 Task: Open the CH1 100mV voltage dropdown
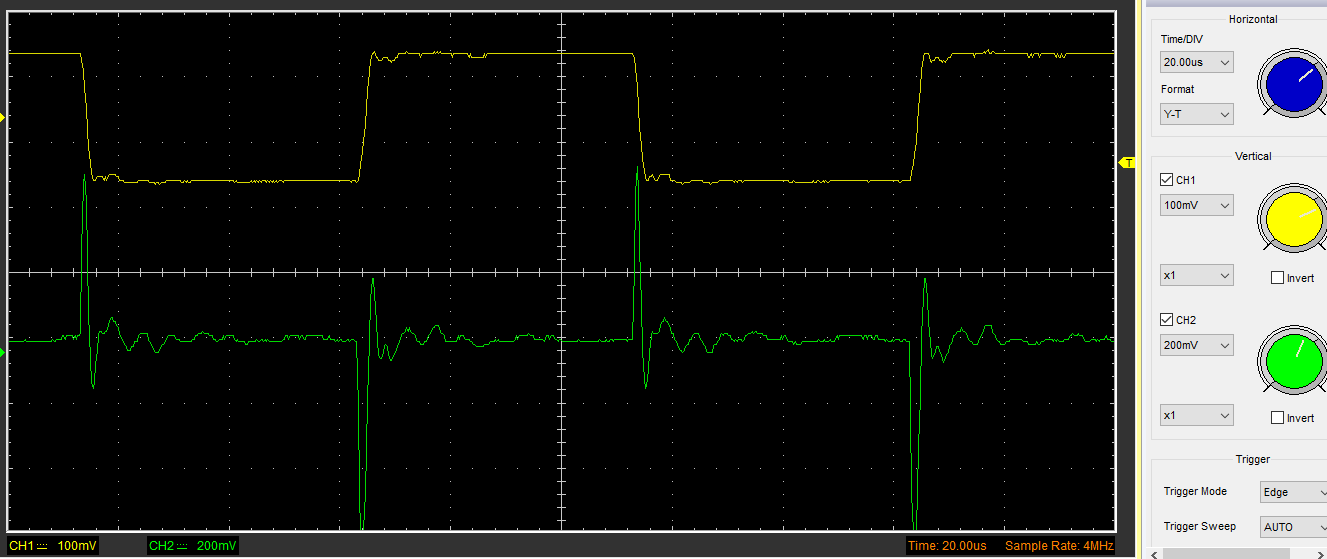(x=1196, y=205)
